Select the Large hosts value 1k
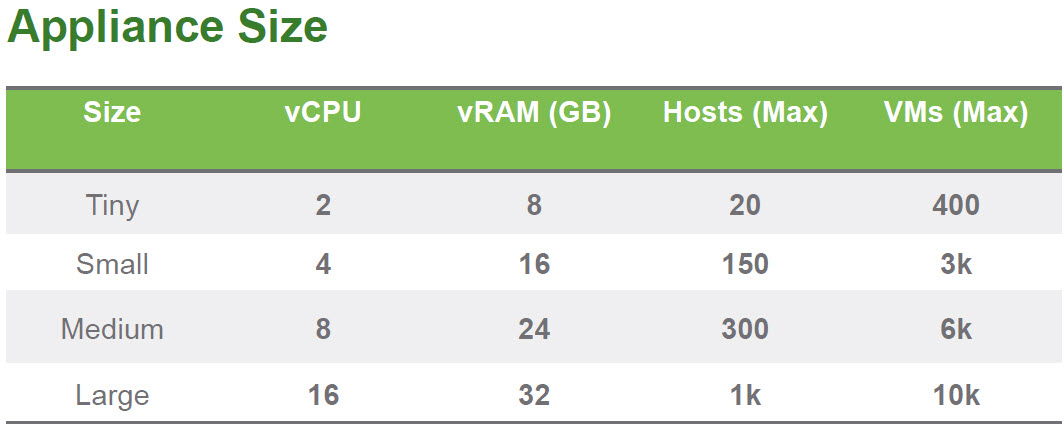This screenshot has height=424, width=1064. click(x=745, y=395)
